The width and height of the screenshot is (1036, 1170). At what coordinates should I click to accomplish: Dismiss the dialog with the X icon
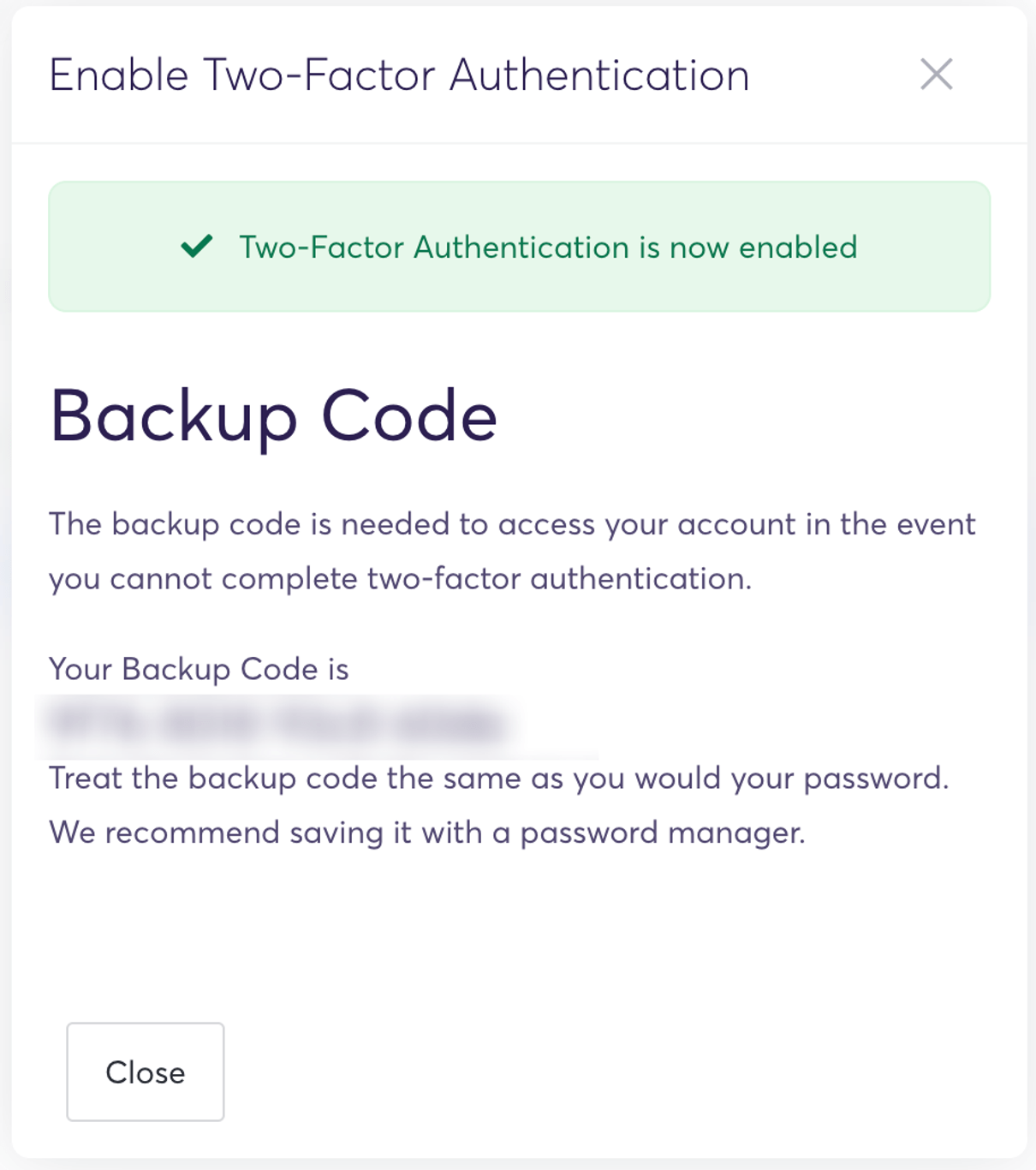point(936,75)
